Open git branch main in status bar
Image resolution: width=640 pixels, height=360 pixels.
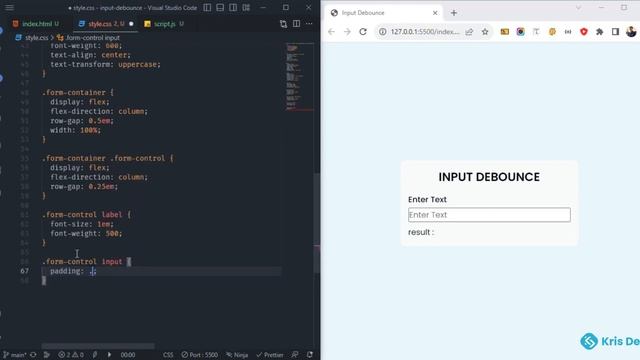click(x=15, y=355)
